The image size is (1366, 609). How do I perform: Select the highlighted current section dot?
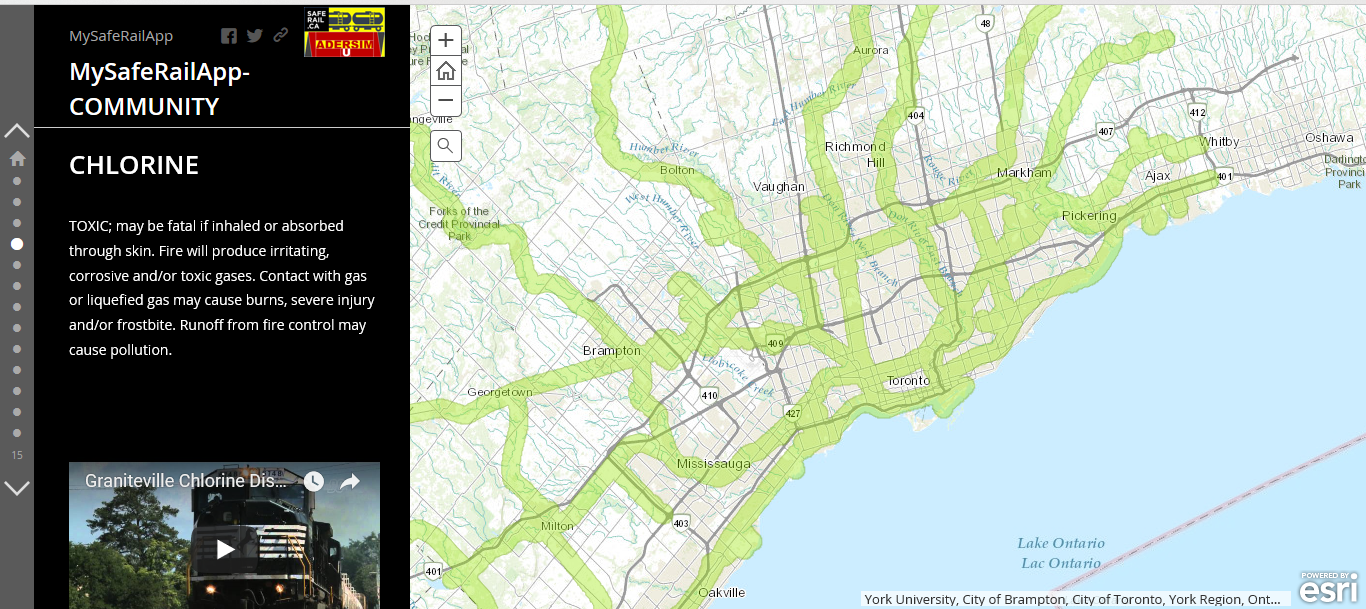[x=17, y=244]
